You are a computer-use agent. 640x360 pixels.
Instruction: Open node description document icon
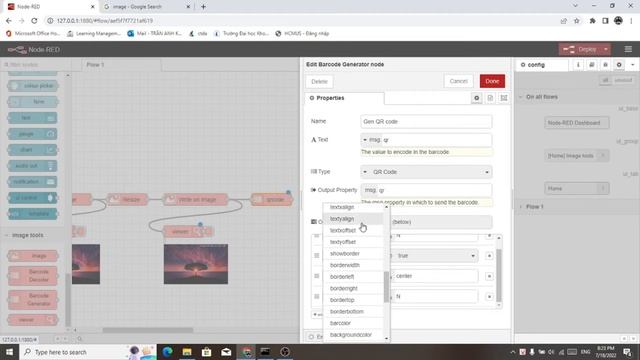coord(490,98)
